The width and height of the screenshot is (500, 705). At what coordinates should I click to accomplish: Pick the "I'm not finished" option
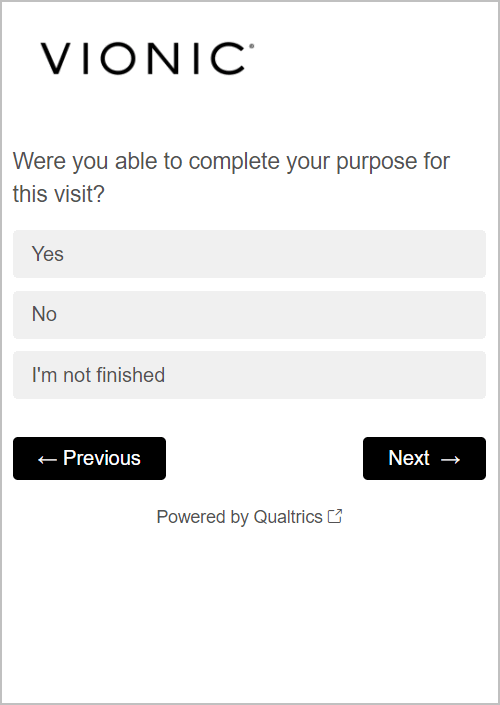(x=249, y=375)
